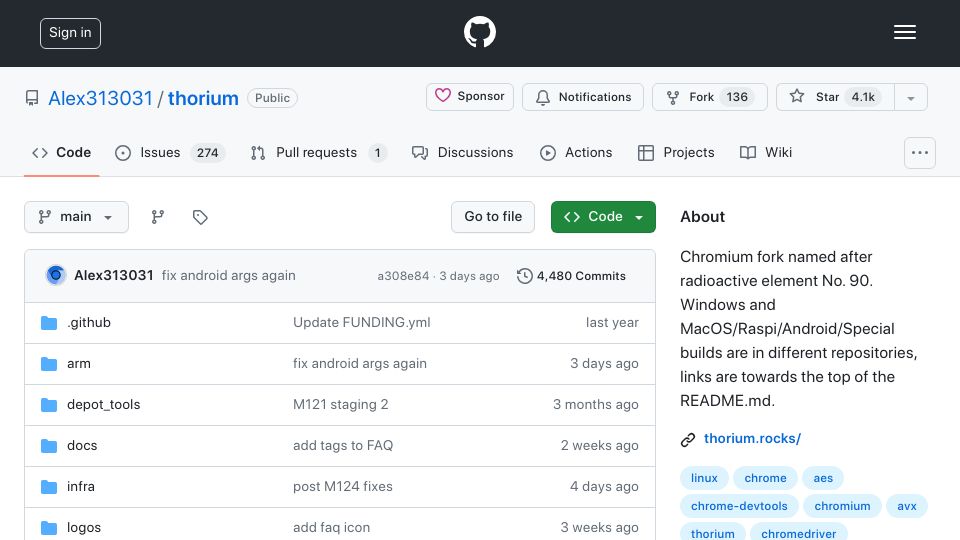The image size is (960, 540).
Task: Open the Projects tab
Action: click(676, 152)
